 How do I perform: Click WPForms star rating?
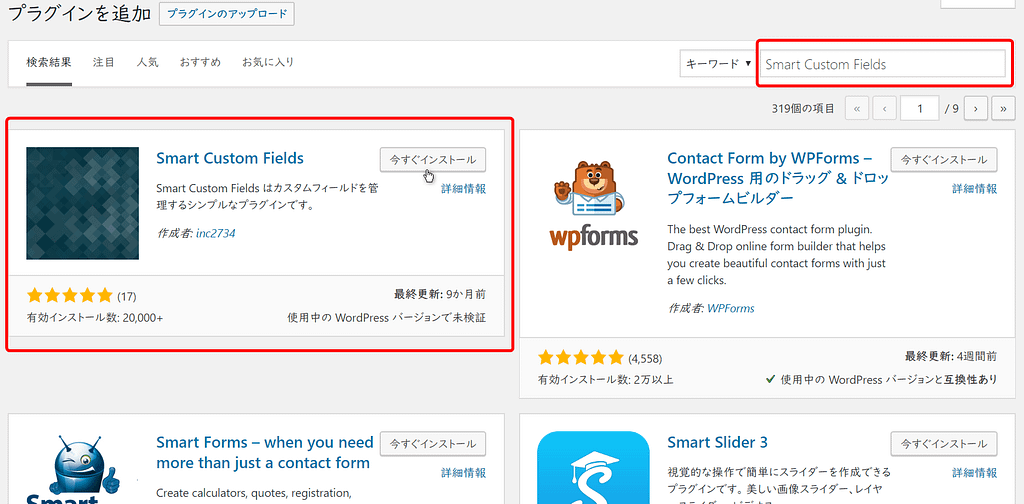click(581, 358)
